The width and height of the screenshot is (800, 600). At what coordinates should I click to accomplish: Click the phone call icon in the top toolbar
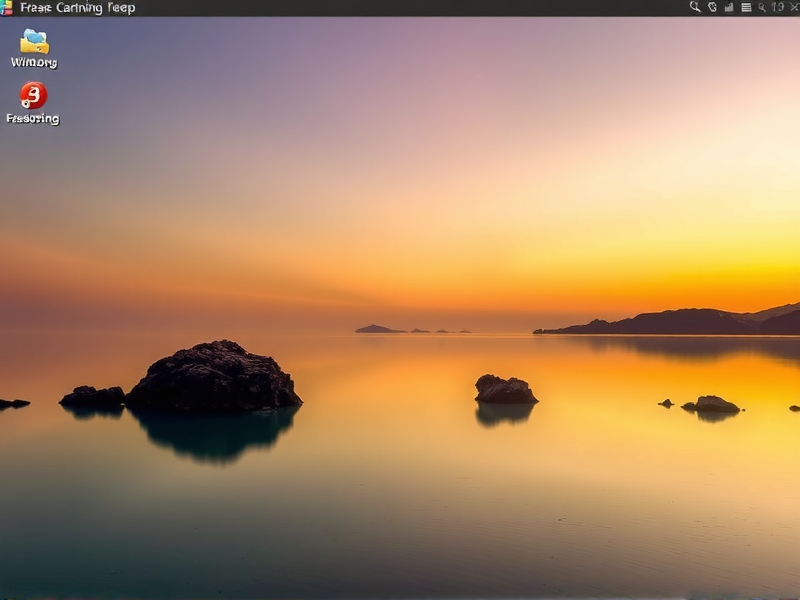click(x=712, y=7)
